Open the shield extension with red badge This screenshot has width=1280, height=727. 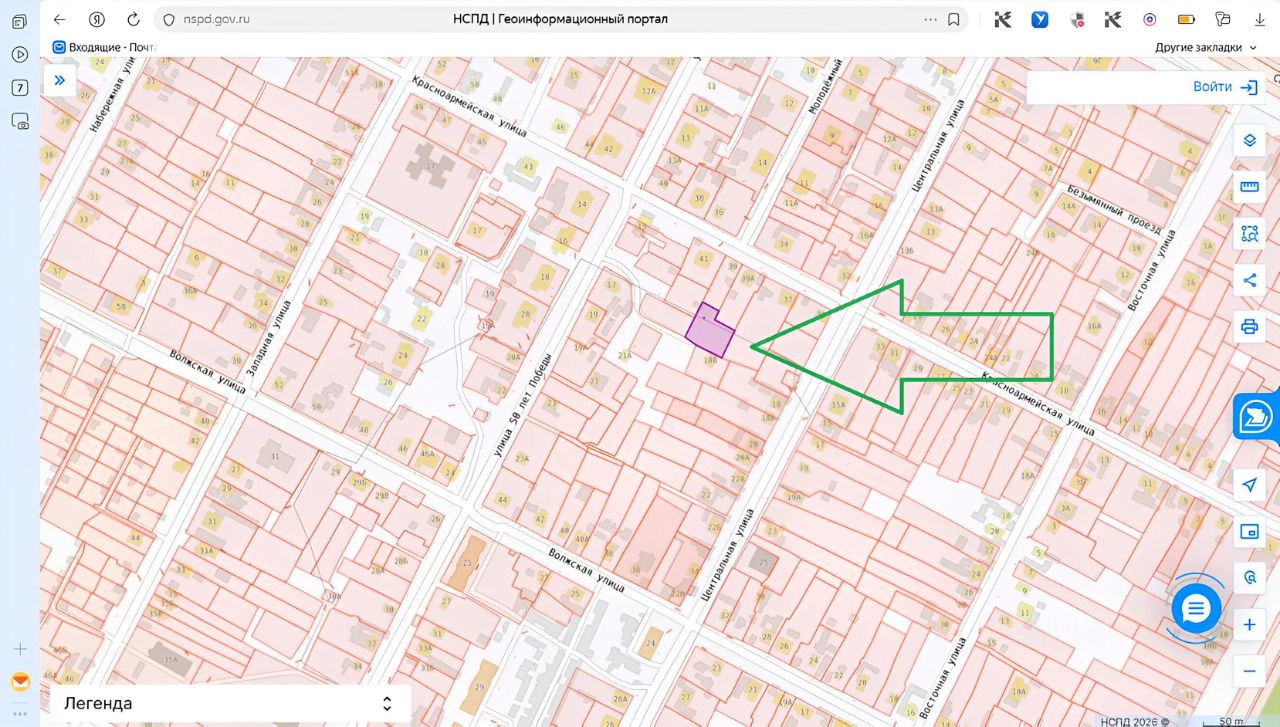tap(1077, 19)
